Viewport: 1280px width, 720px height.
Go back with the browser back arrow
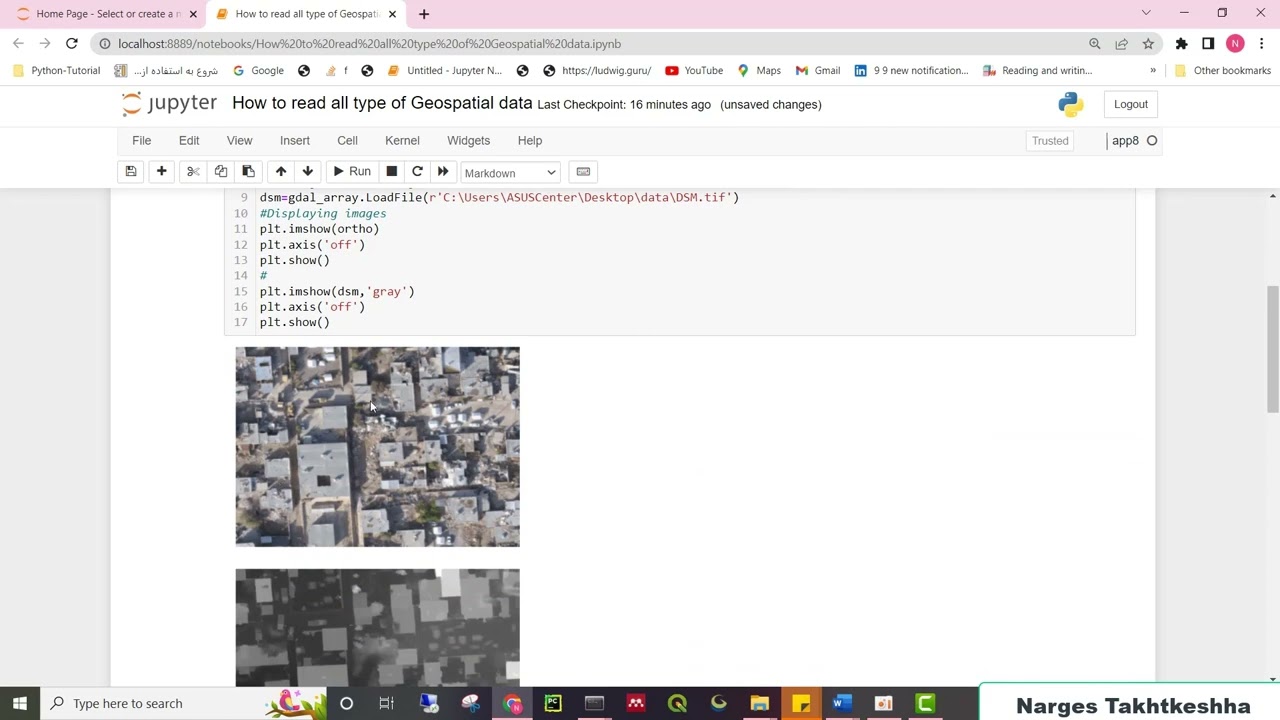coord(18,44)
